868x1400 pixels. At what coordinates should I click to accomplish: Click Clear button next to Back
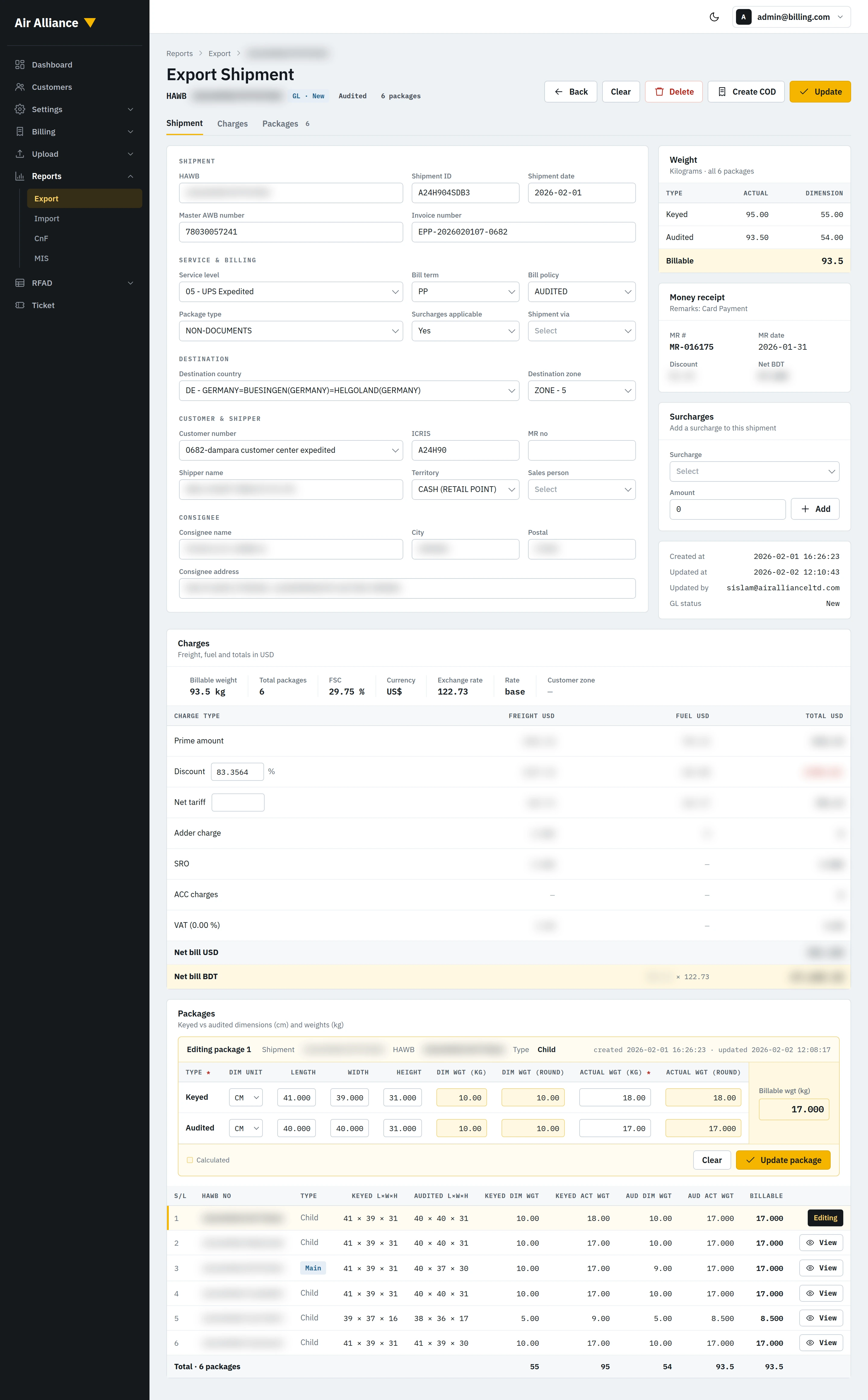(x=621, y=92)
